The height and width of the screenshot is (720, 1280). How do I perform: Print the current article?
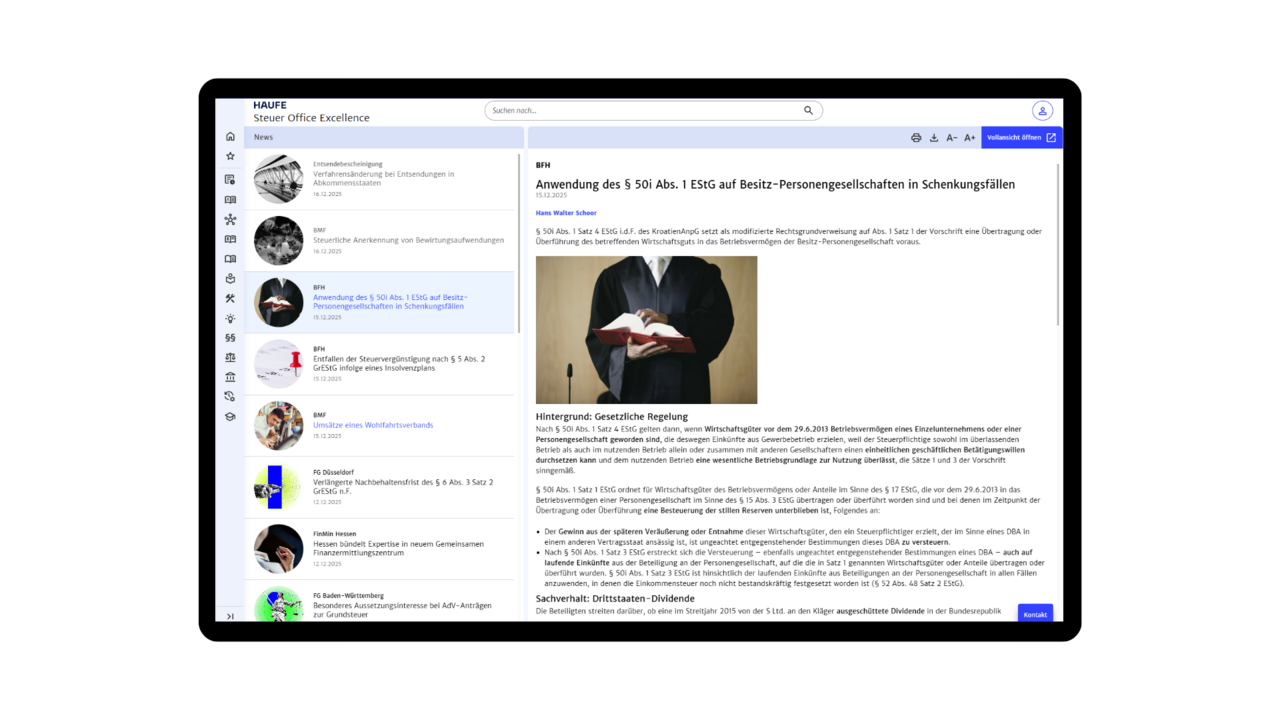[916, 138]
